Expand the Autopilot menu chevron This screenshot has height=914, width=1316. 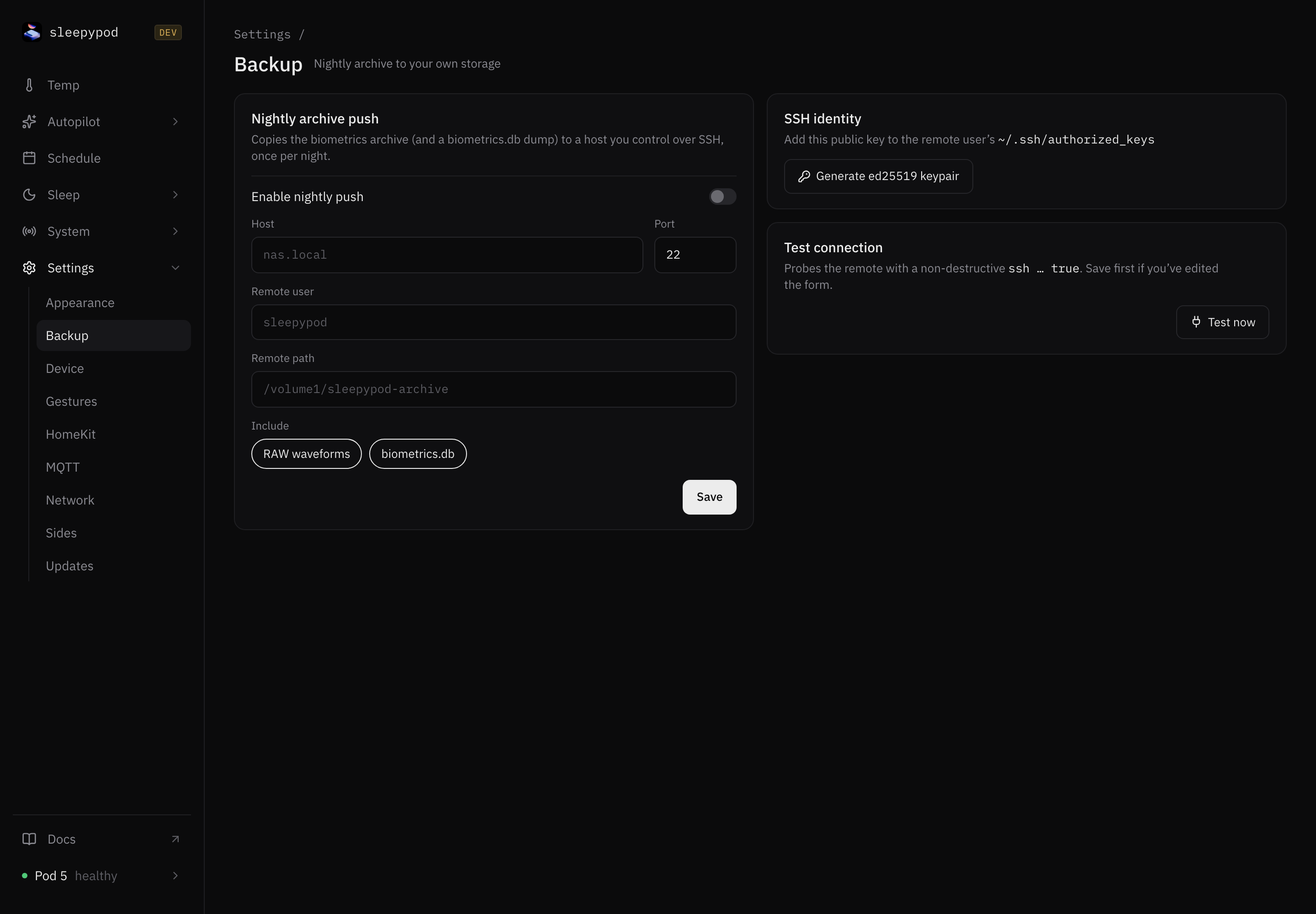[x=175, y=122]
